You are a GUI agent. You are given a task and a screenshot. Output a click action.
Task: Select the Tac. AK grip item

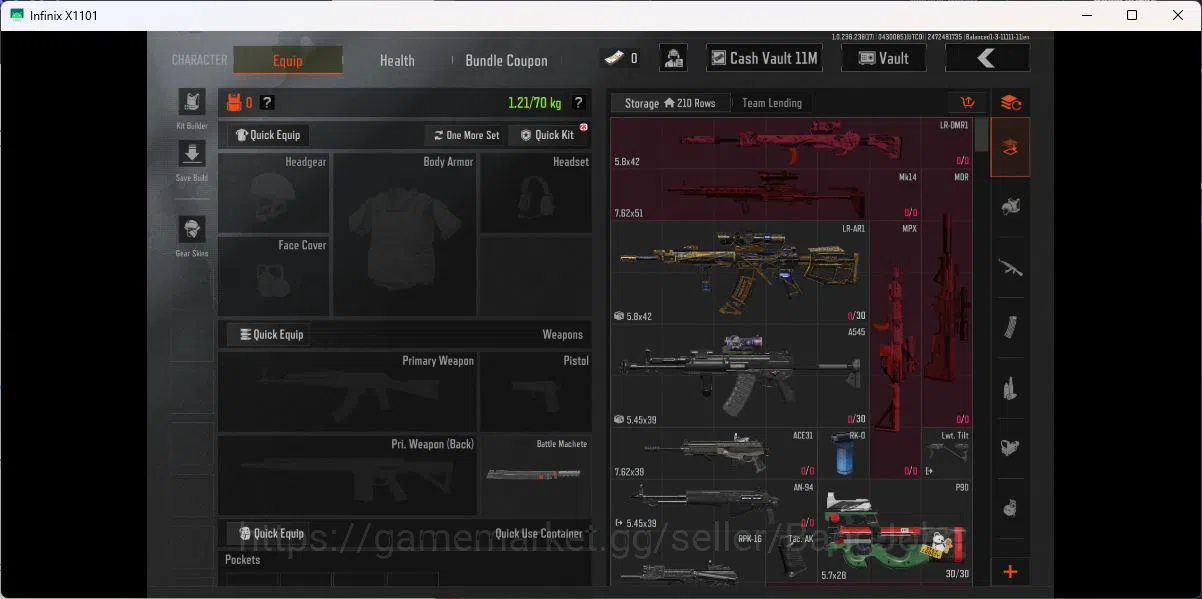click(792, 558)
